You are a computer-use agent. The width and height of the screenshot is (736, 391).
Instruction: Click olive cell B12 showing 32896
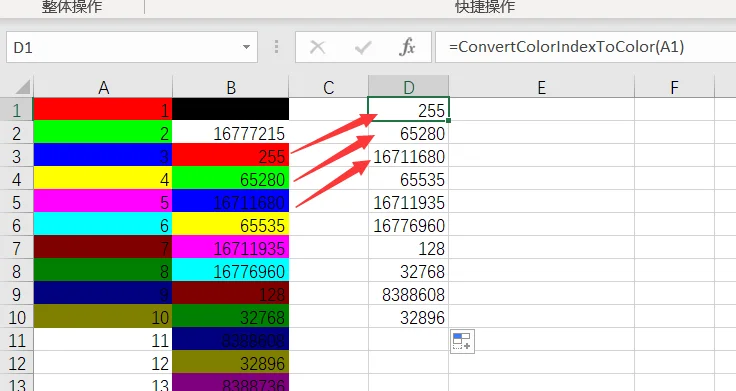pyautogui.click(x=230, y=362)
